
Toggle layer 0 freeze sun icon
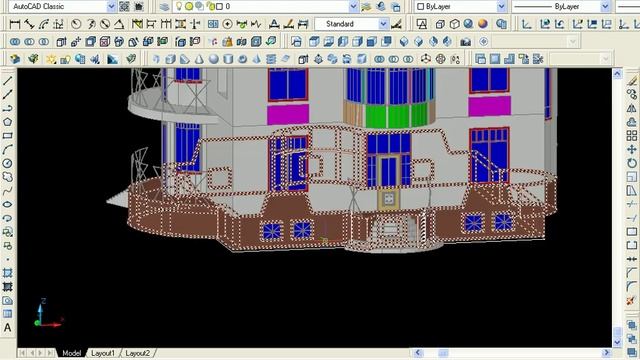(x=189, y=6)
